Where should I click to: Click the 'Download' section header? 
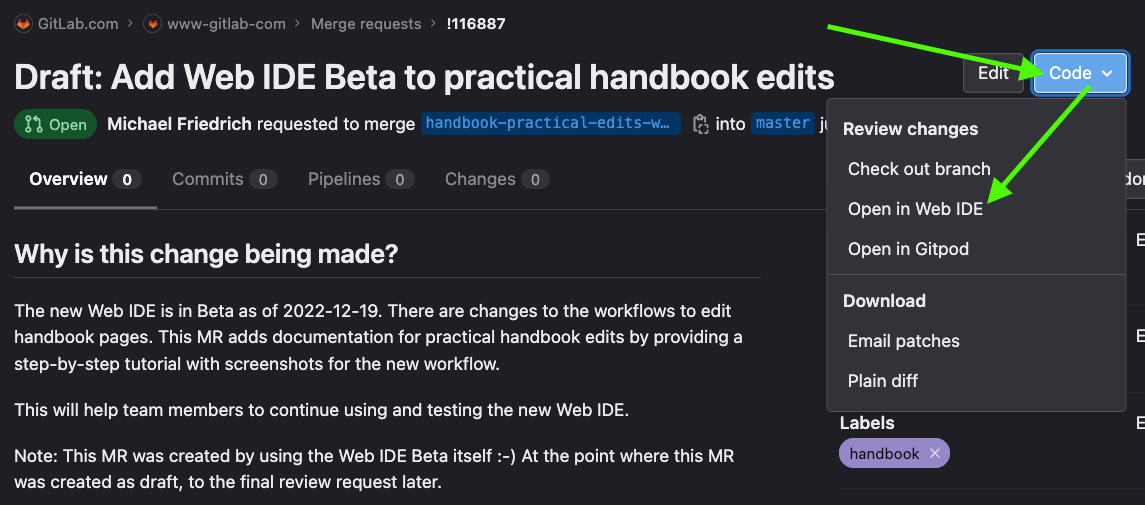[x=884, y=301]
